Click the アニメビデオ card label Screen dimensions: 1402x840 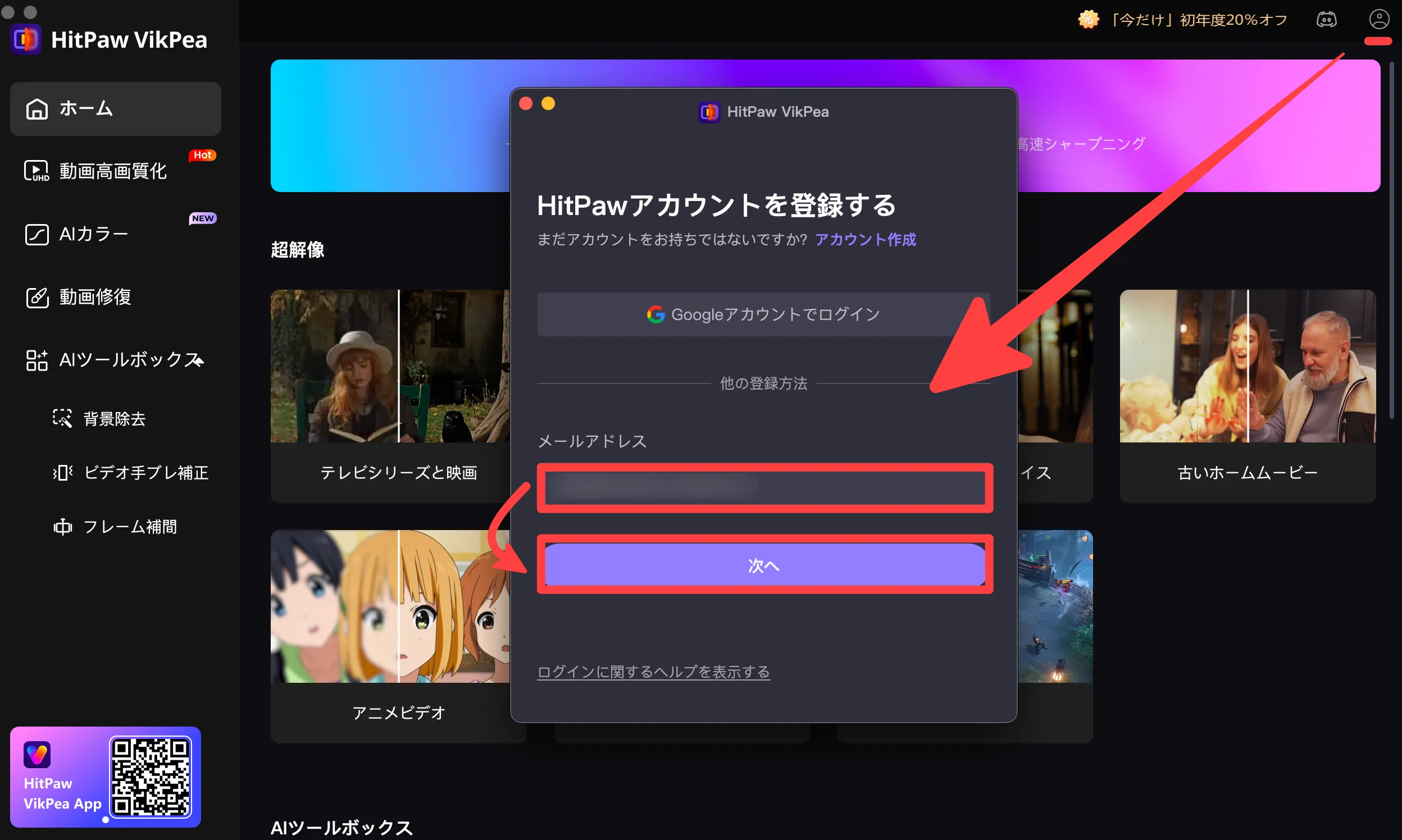click(x=399, y=713)
